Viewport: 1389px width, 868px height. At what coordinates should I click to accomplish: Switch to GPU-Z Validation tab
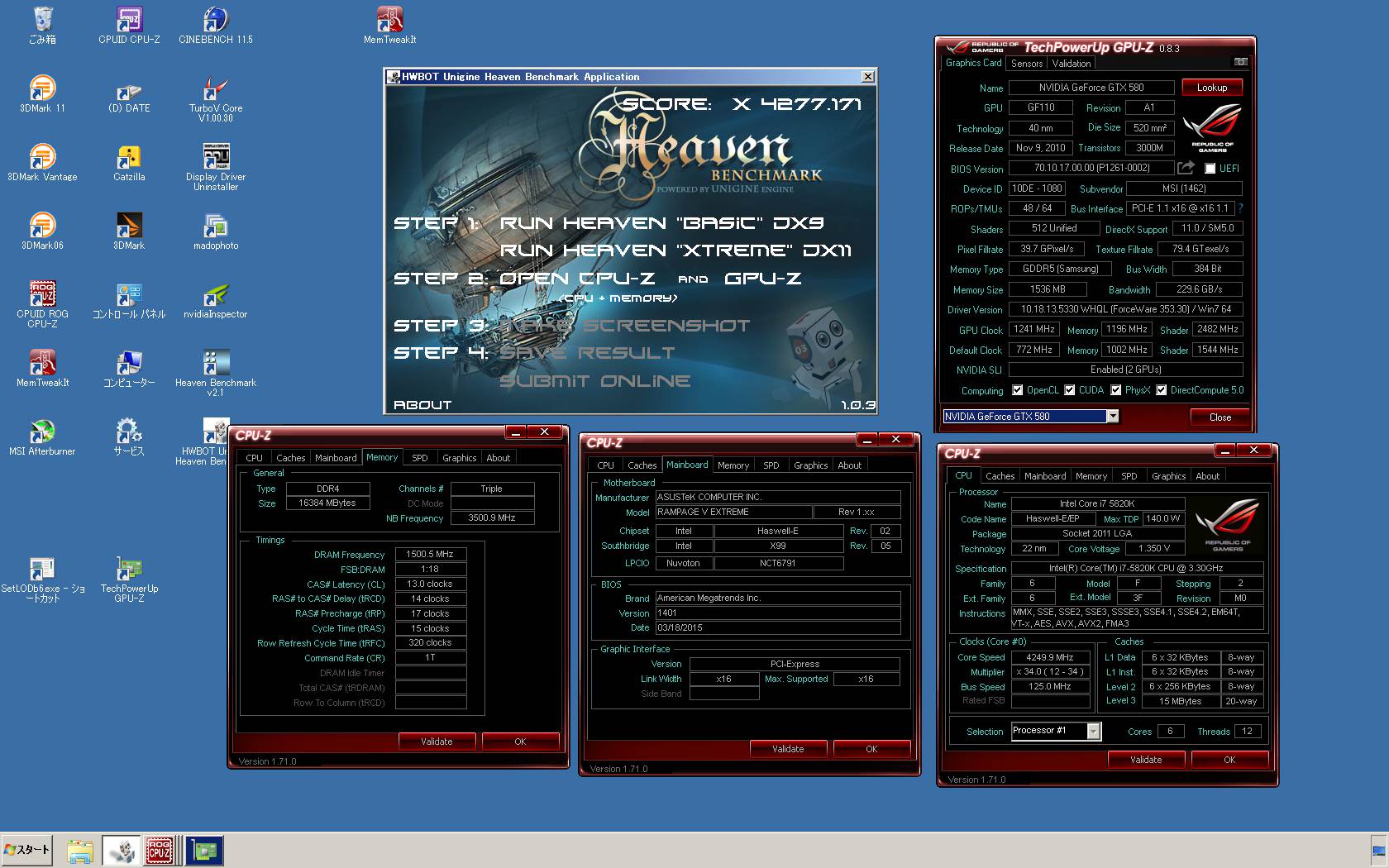(x=1072, y=63)
